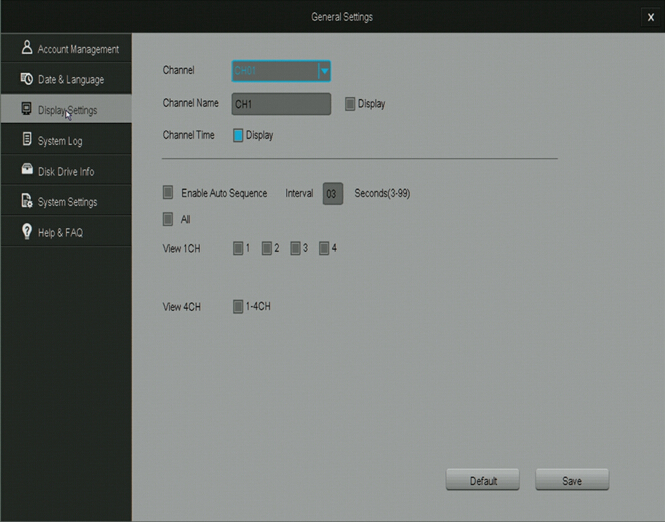Click the Save button
Viewport: 665px width, 522px height.
pyautogui.click(x=572, y=480)
